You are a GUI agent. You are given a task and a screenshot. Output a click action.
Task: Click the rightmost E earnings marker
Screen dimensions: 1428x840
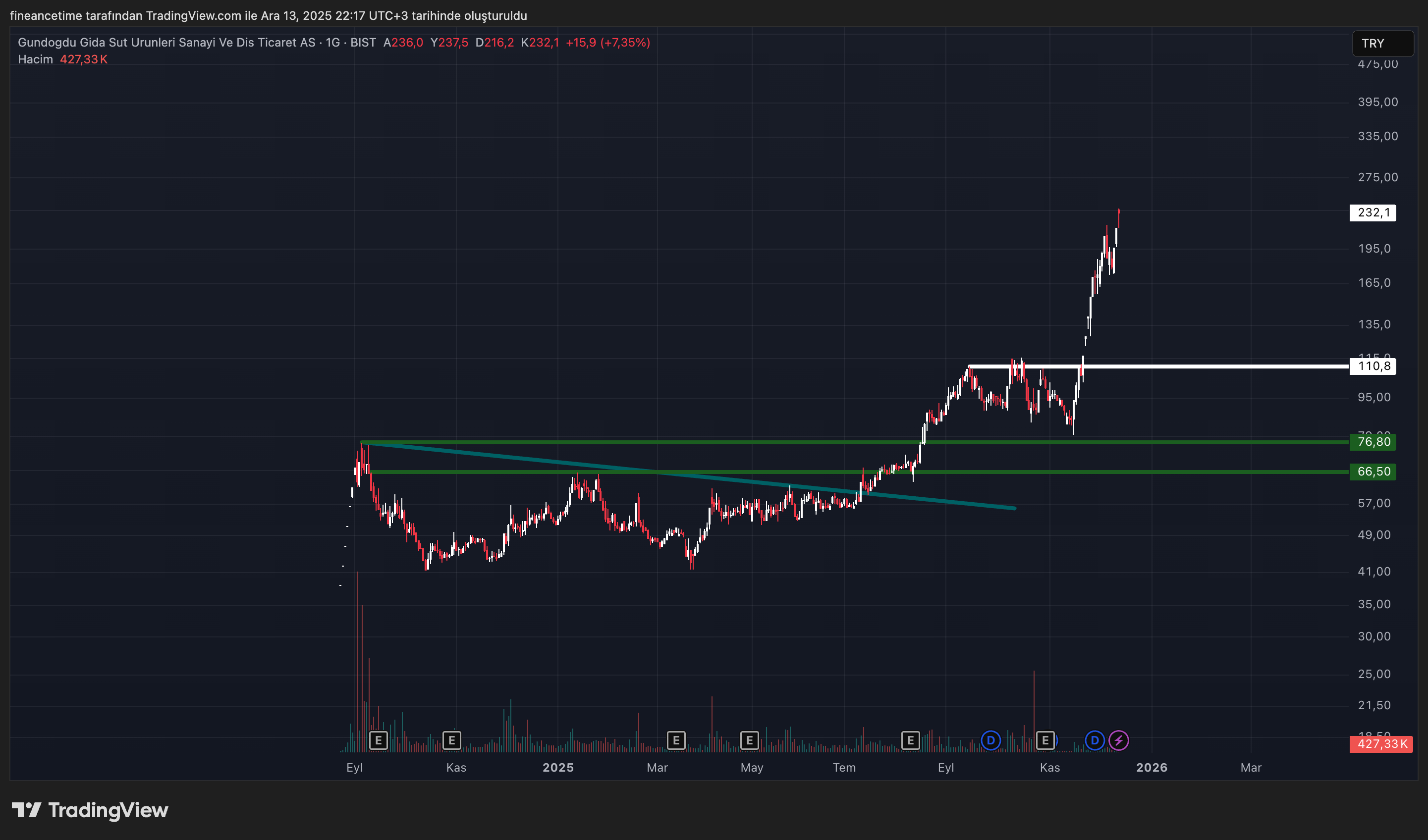(x=1045, y=740)
